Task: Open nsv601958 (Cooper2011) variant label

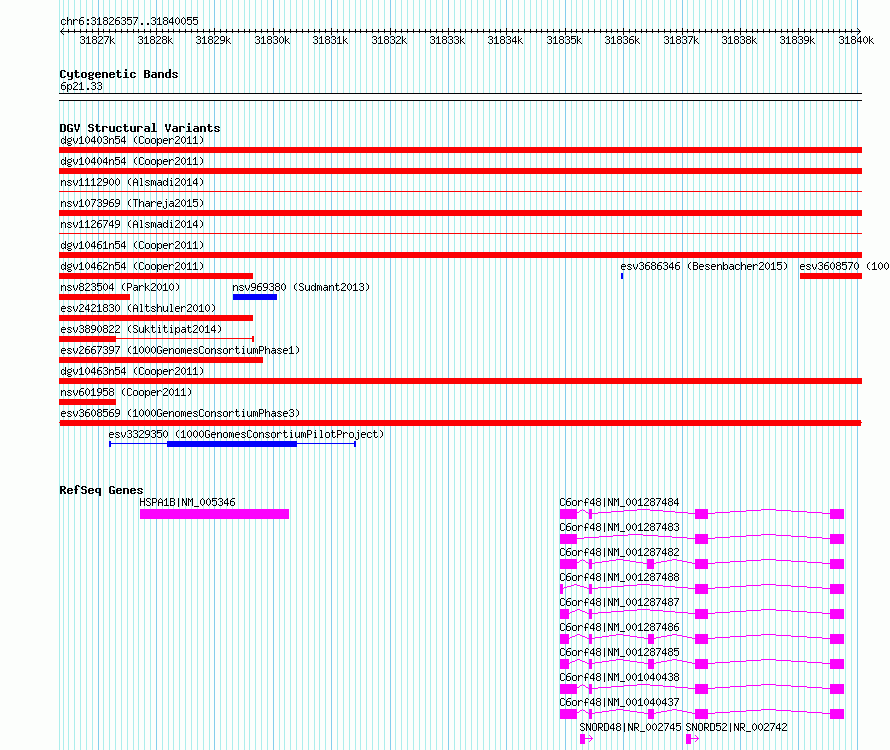Action: click(126, 392)
